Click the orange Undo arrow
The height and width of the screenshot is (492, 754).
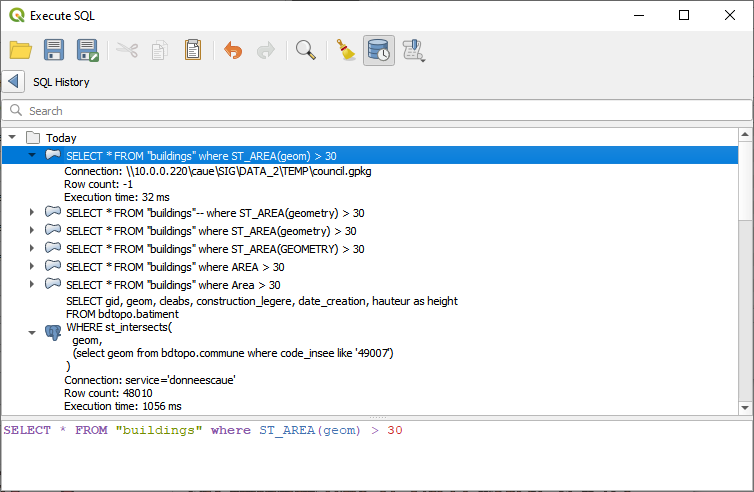coord(233,50)
